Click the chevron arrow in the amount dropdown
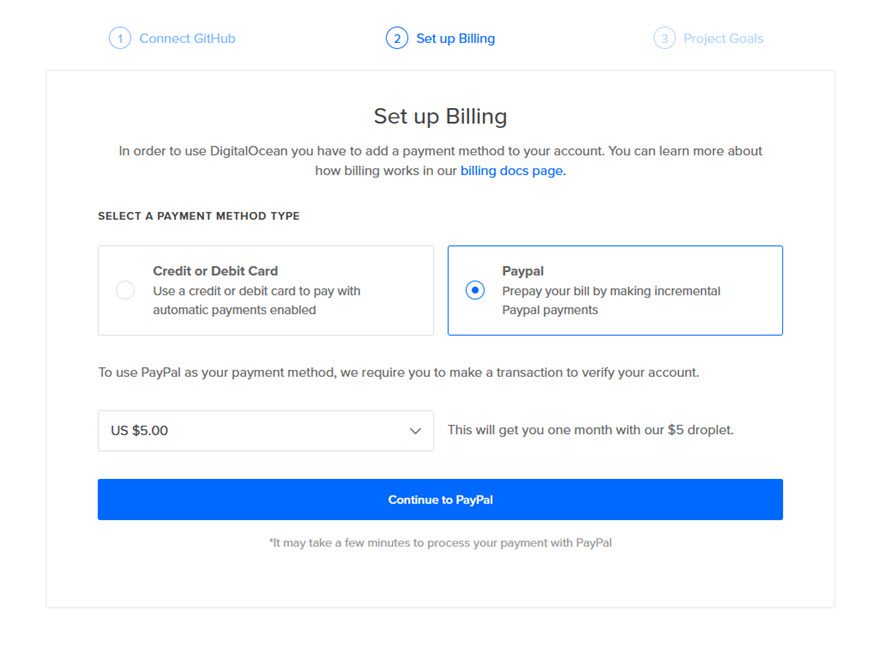Image resolution: width=880 pixels, height=648 pixels. point(415,431)
